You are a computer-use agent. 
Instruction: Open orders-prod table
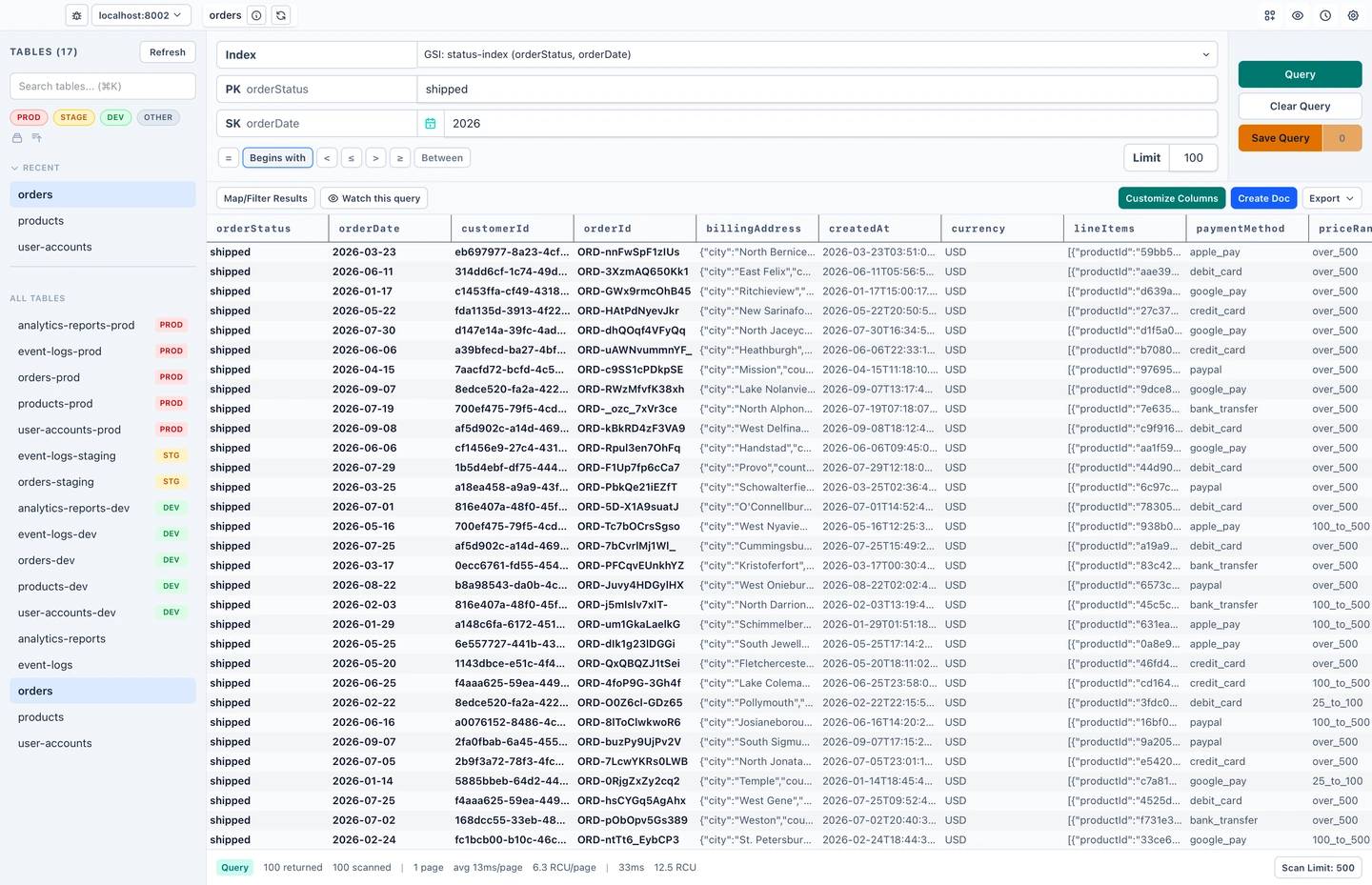[x=102, y=377]
